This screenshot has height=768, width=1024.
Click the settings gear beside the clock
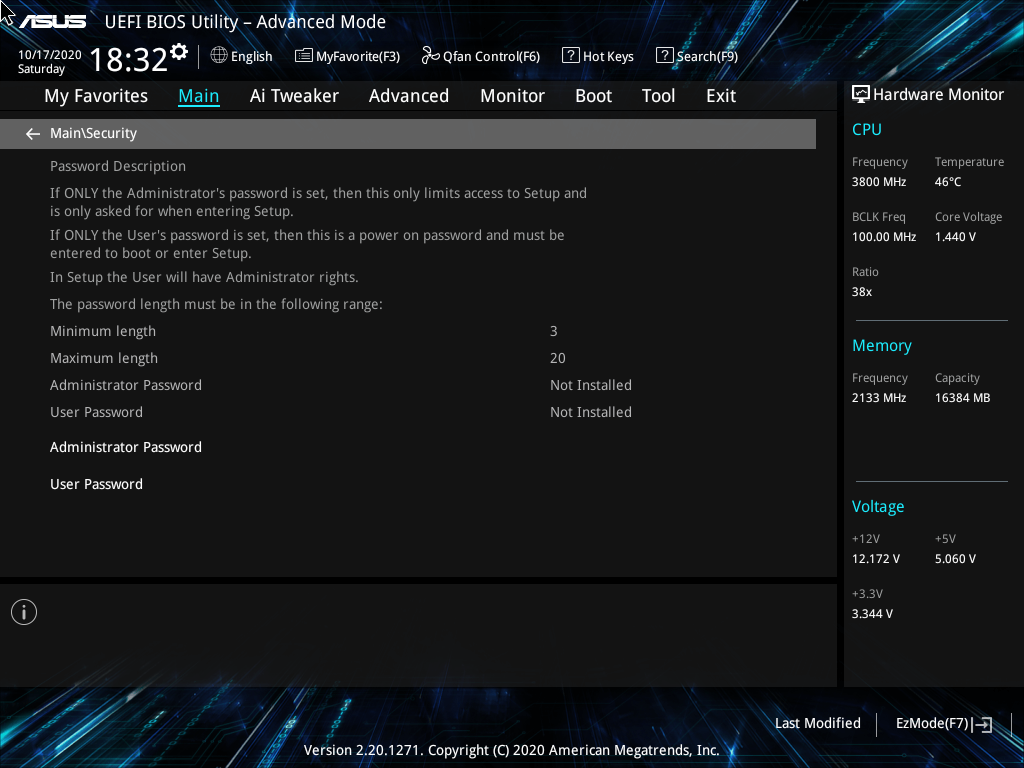tap(179, 51)
